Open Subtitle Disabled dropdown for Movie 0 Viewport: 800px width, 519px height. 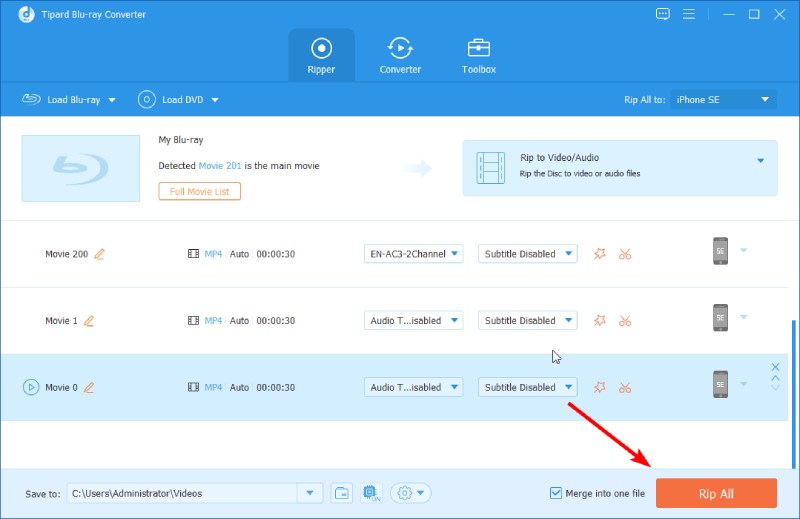click(x=528, y=387)
